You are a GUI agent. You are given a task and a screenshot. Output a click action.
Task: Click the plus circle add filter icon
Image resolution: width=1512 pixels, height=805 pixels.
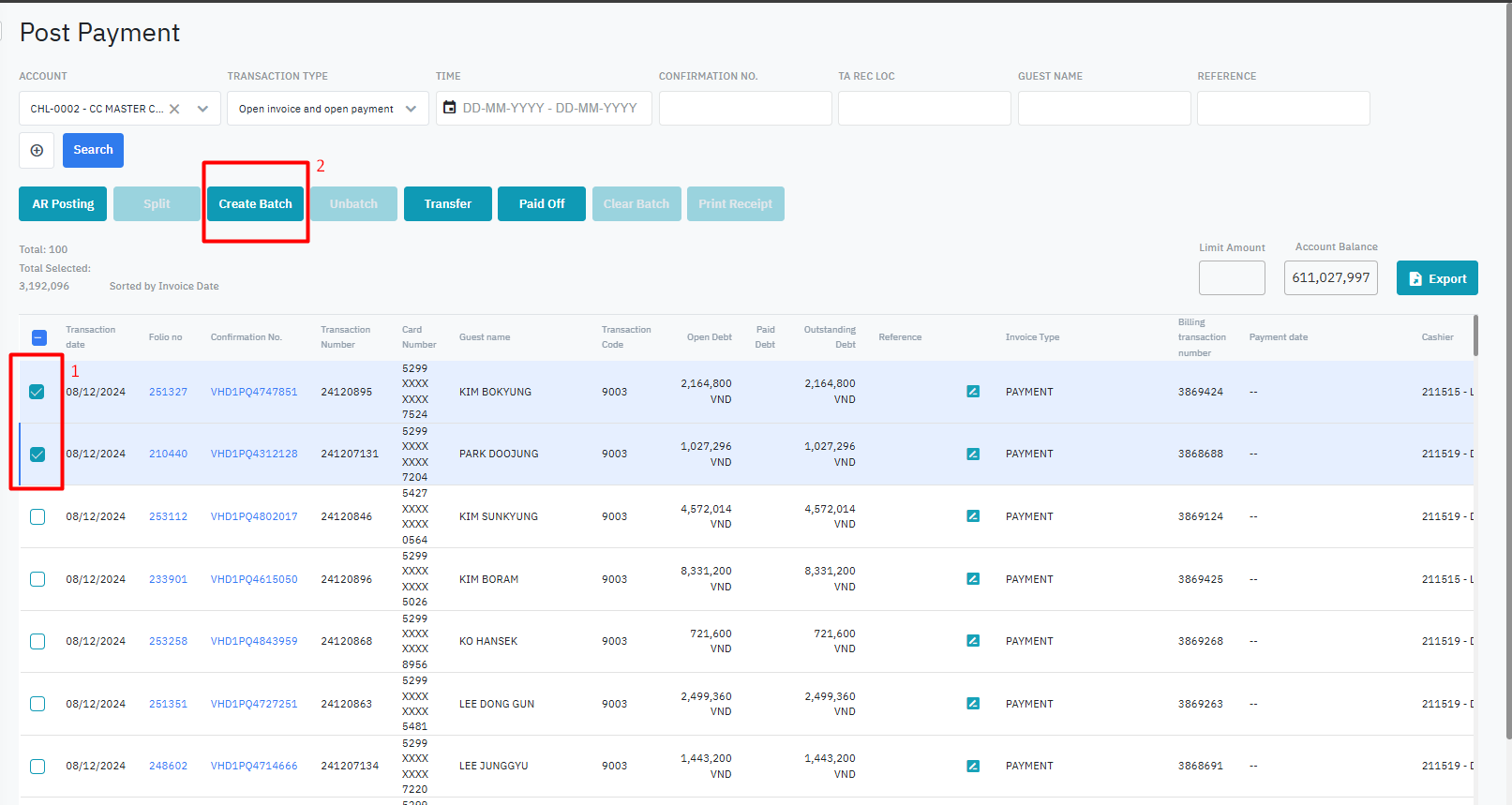click(x=37, y=150)
